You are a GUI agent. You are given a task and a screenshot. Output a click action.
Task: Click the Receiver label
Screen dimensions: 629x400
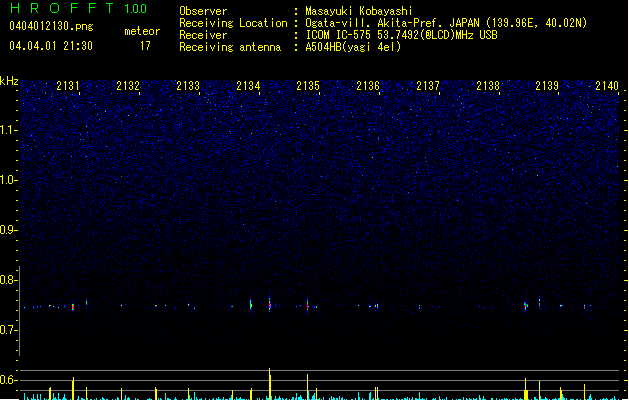click(203, 35)
